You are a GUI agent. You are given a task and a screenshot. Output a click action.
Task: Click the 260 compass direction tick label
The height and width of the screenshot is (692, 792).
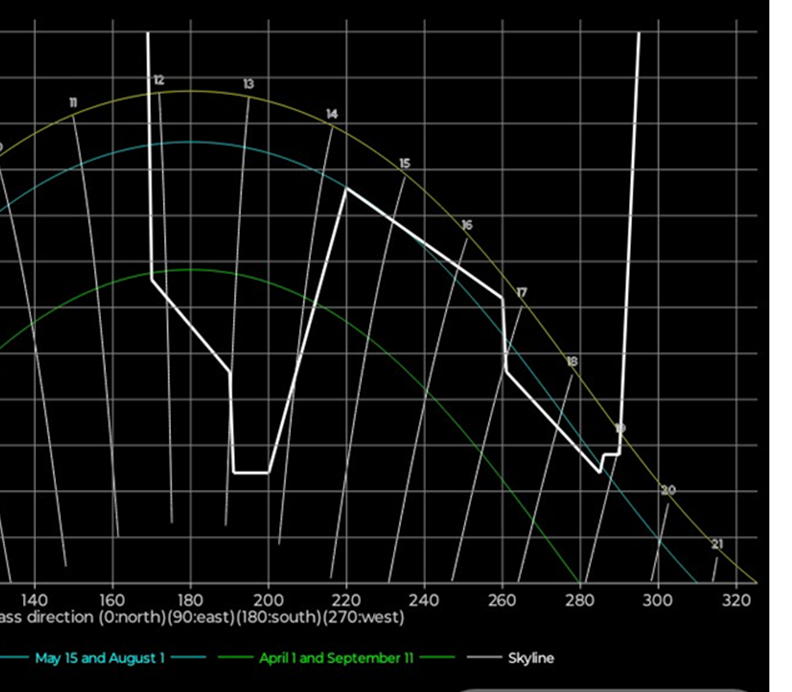[x=501, y=600]
